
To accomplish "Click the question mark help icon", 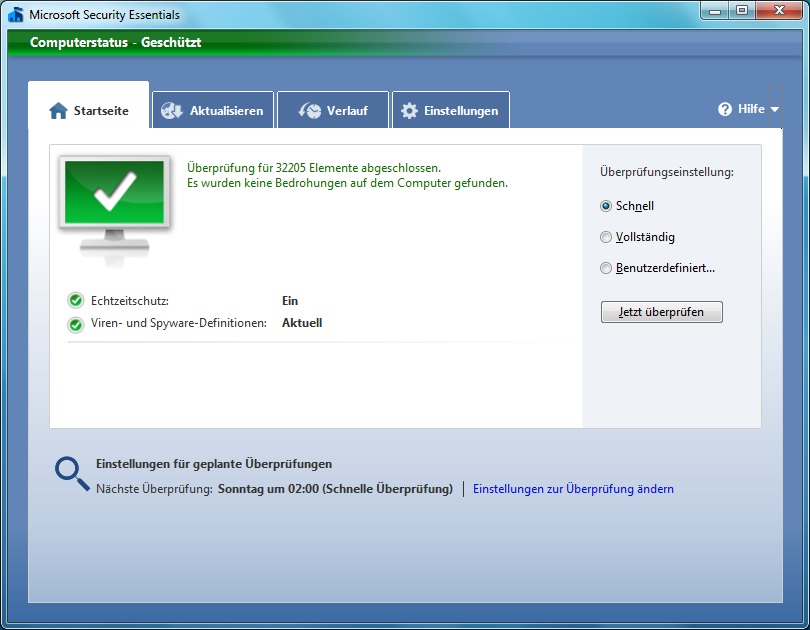I will click(725, 109).
